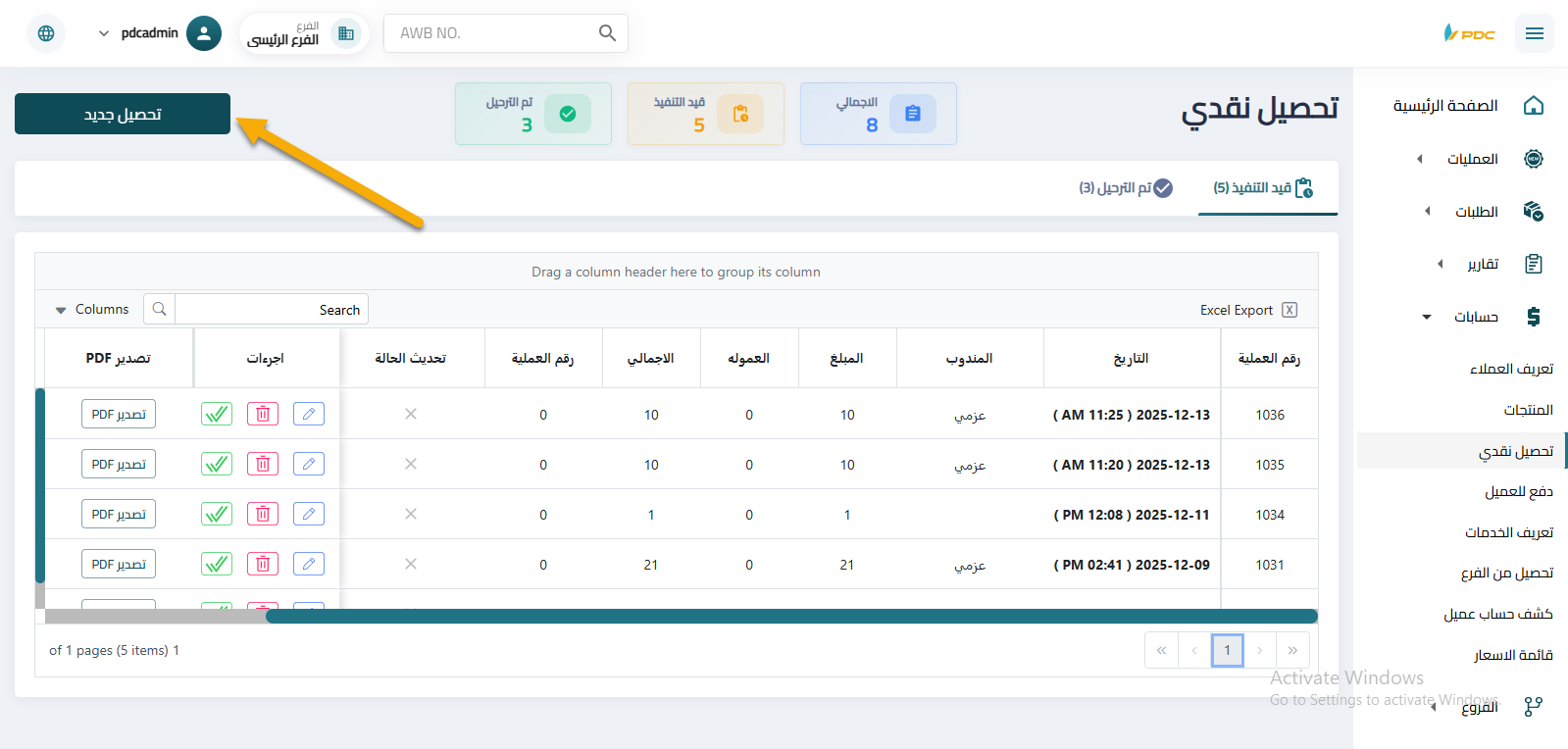Click the globe language icon in header
The image size is (1568, 749).
point(46,33)
